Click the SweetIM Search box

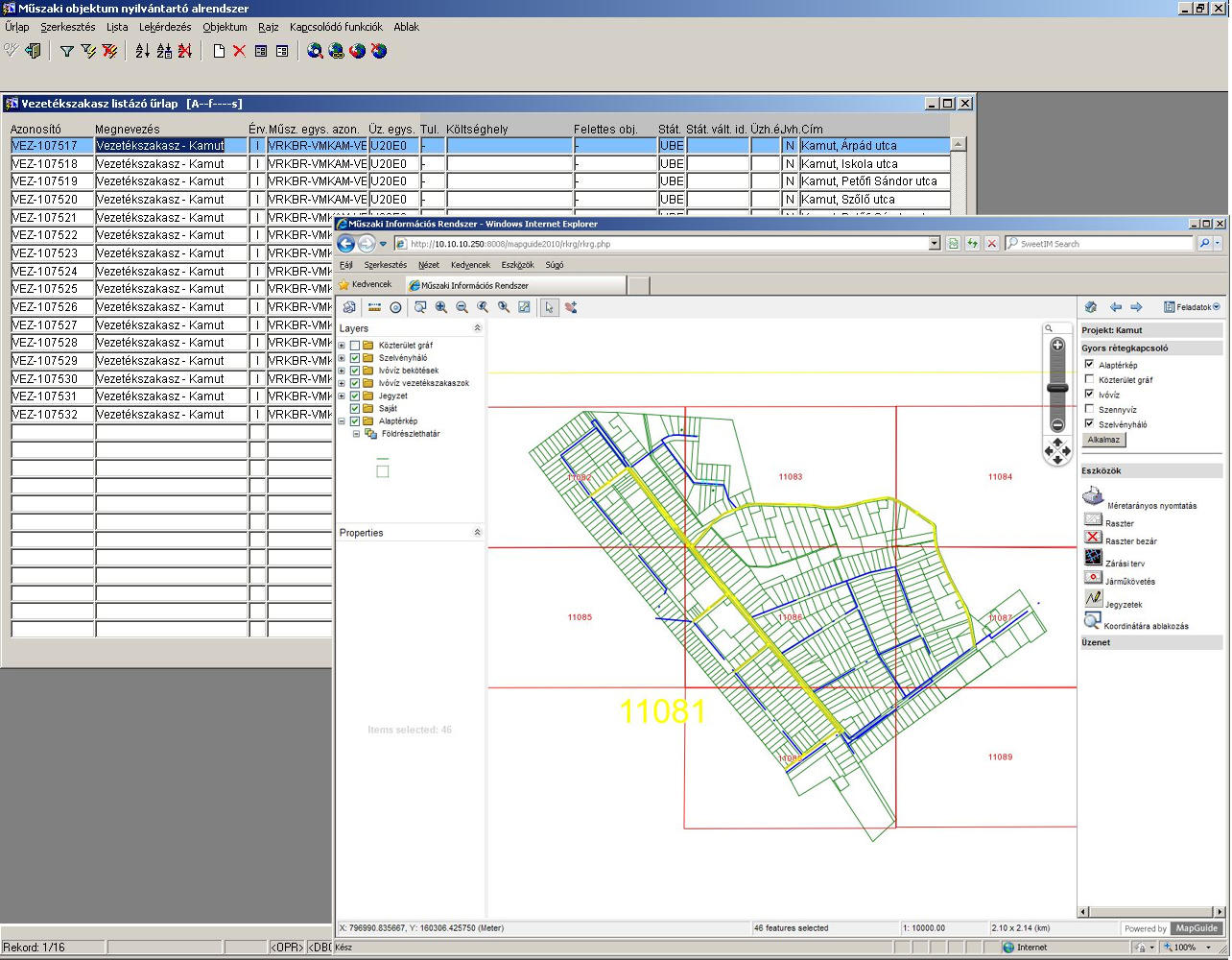1099,244
